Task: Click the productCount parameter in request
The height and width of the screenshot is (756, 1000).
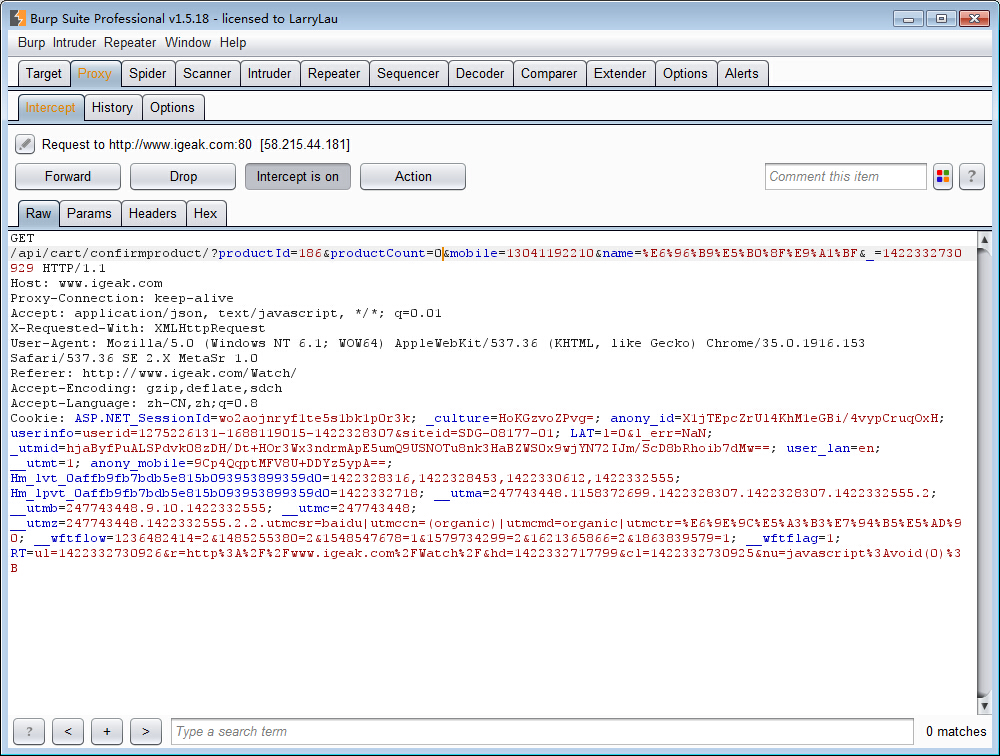Action: 377,253
